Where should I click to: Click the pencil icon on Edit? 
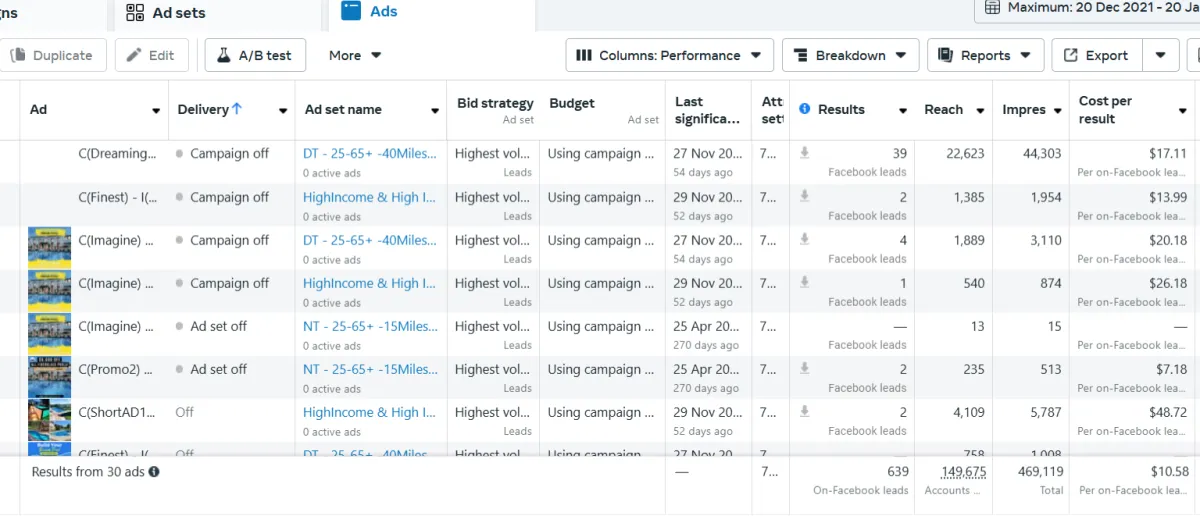pyautogui.click(x=135, y=56)
